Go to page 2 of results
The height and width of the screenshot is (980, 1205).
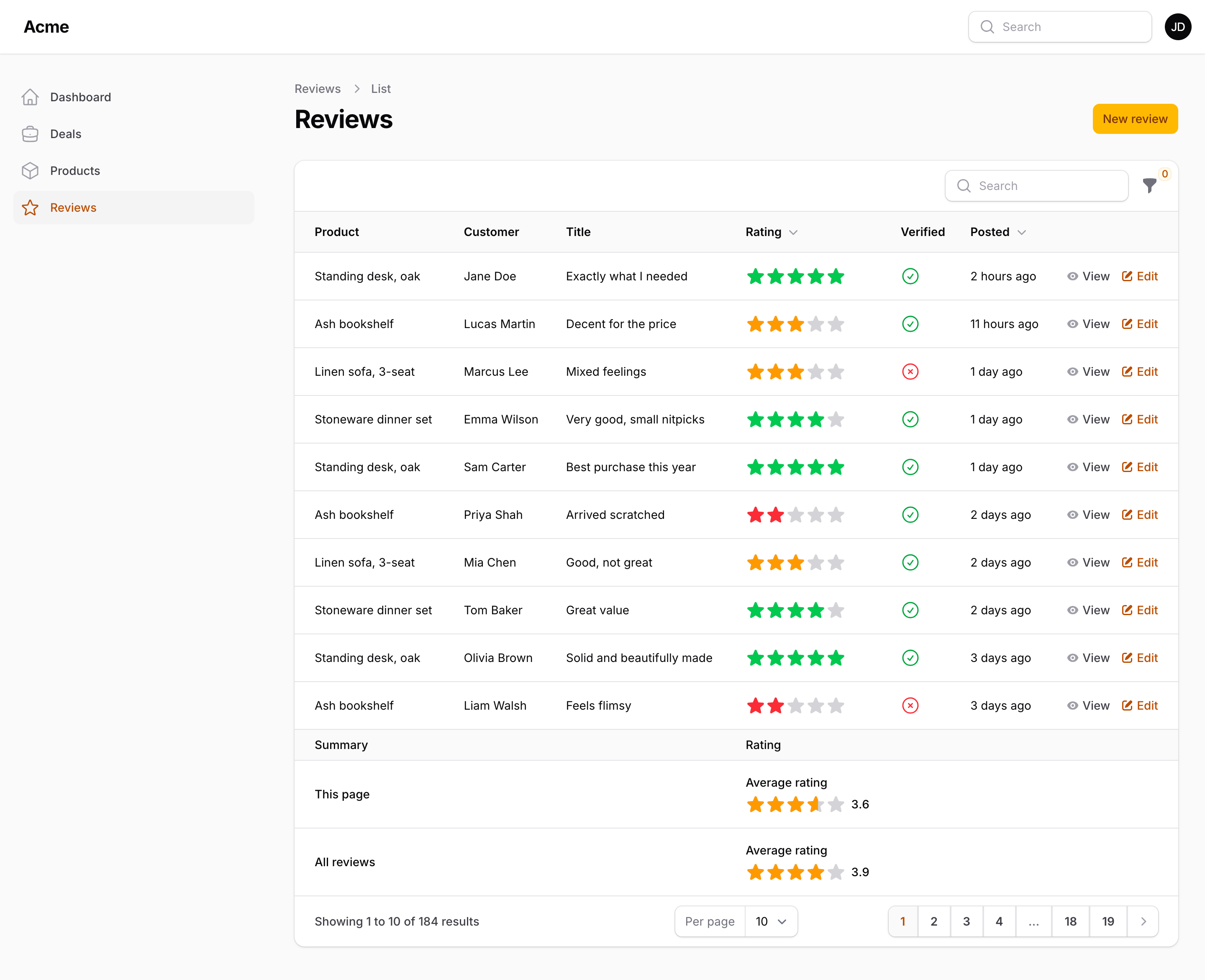(x=933, y=922)
